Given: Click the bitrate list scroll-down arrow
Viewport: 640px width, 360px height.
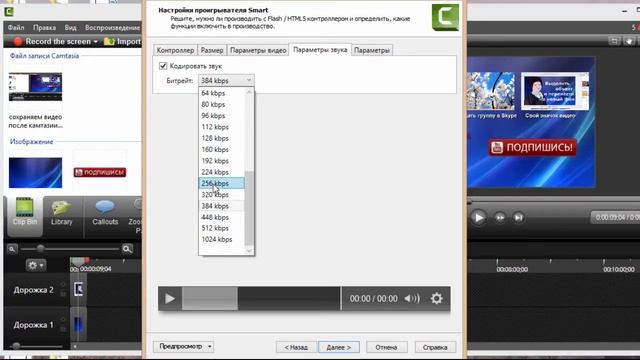Looking at the screenshot, I should (x=249, y=251).
